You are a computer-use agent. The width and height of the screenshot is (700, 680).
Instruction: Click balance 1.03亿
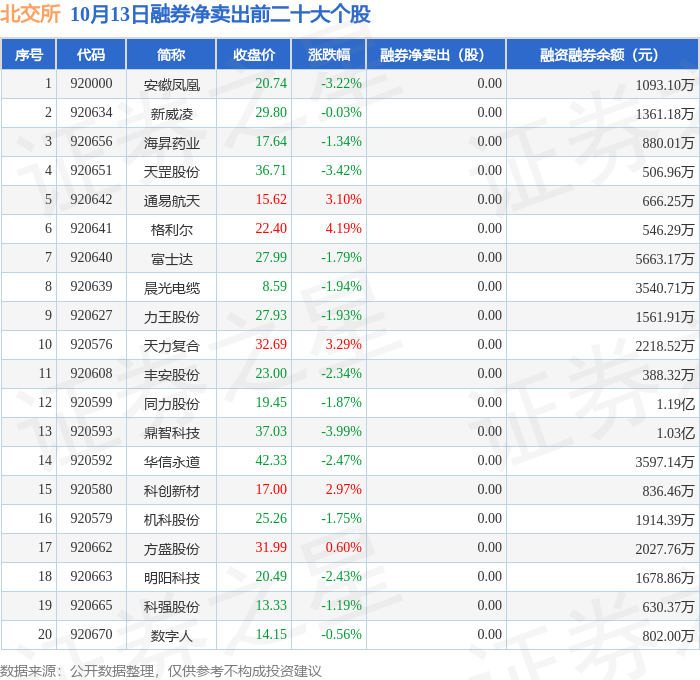[675, 433]
